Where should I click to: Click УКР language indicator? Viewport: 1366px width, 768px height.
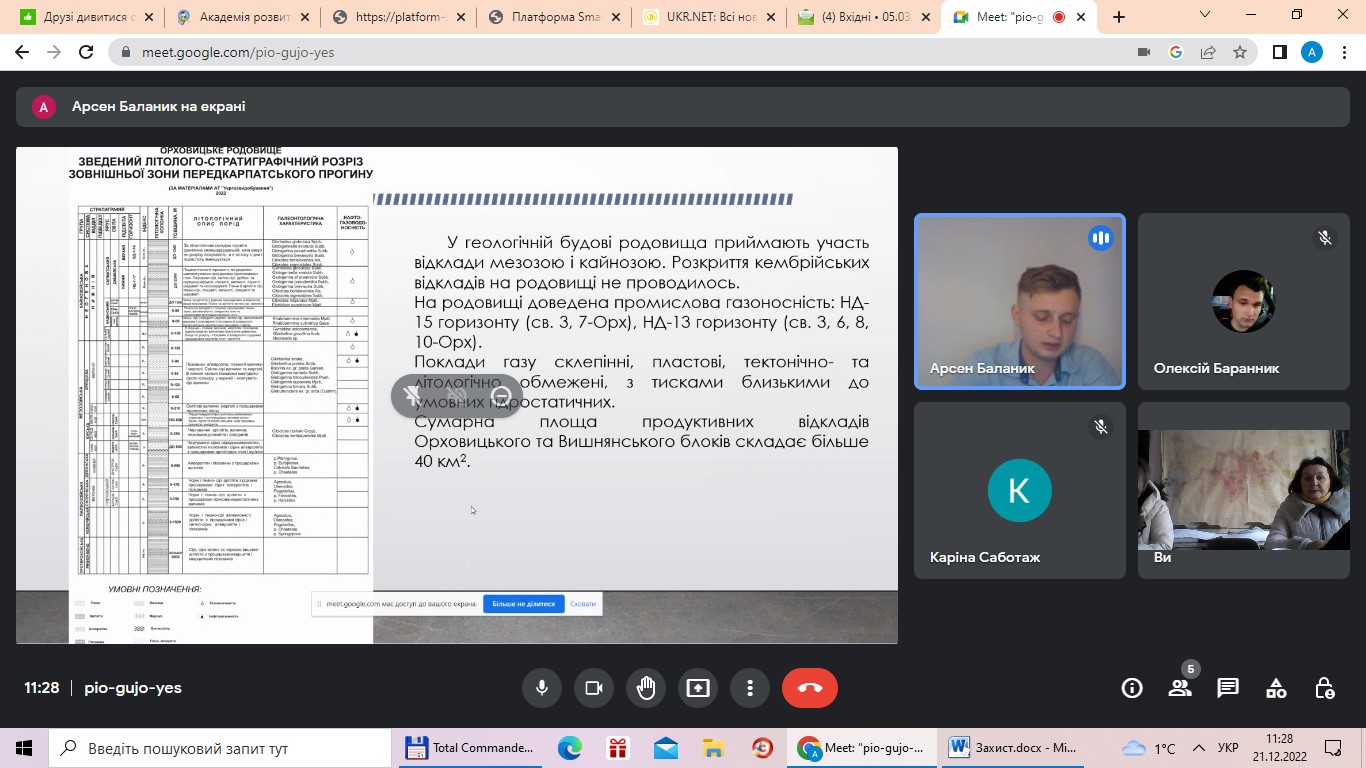click(1229, 748)
